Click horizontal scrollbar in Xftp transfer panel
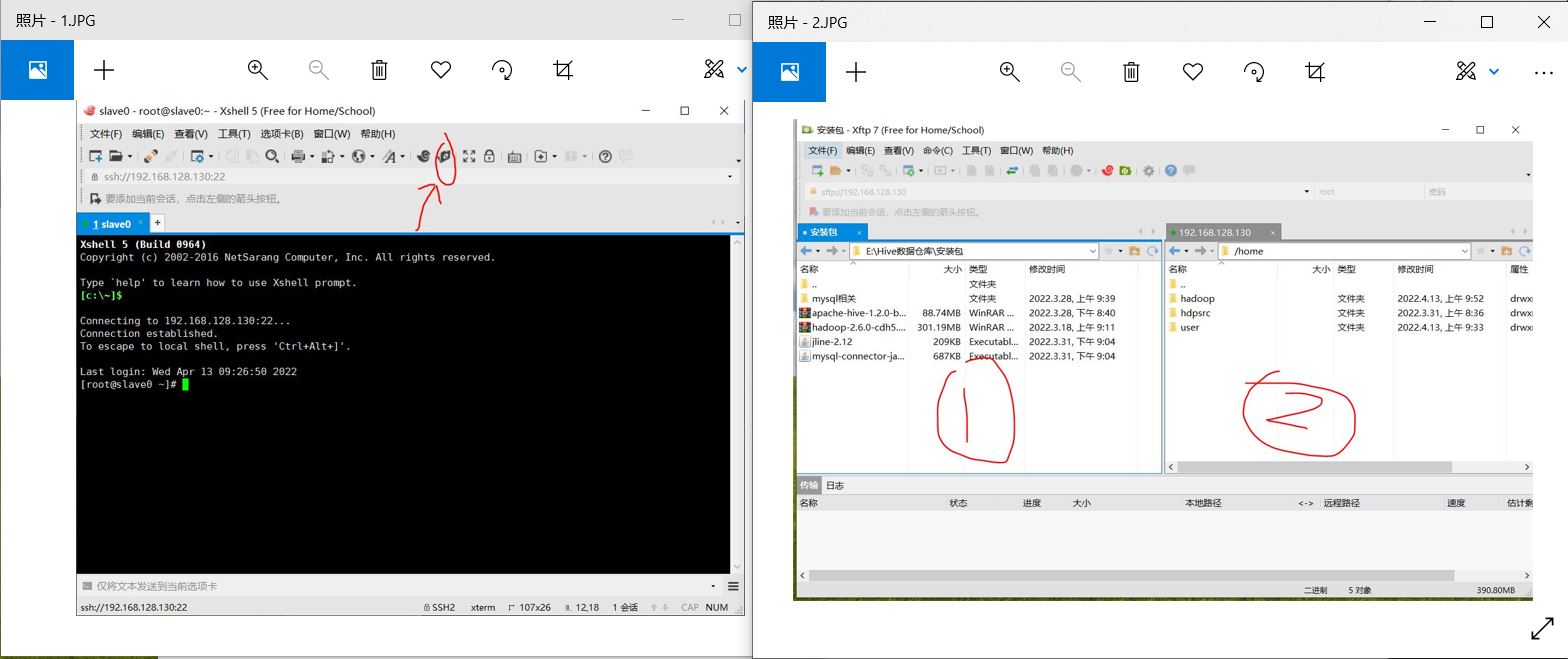 click(x=1131, y=576)
